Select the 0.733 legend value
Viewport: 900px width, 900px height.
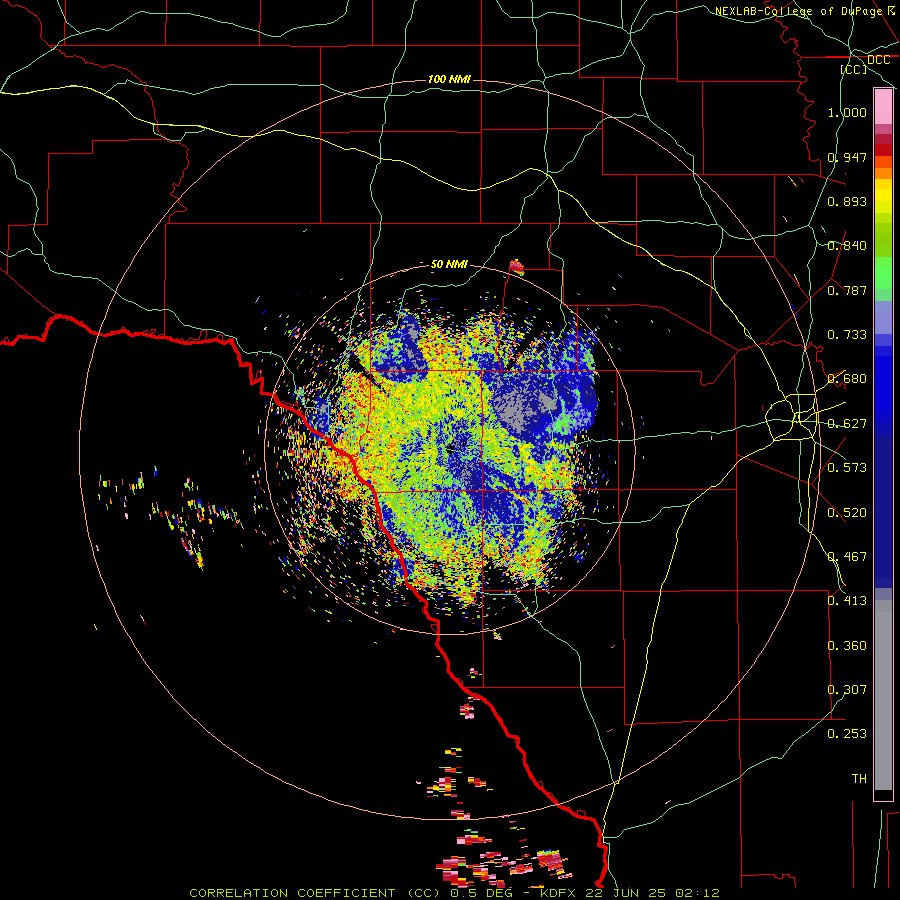(847, 335)
